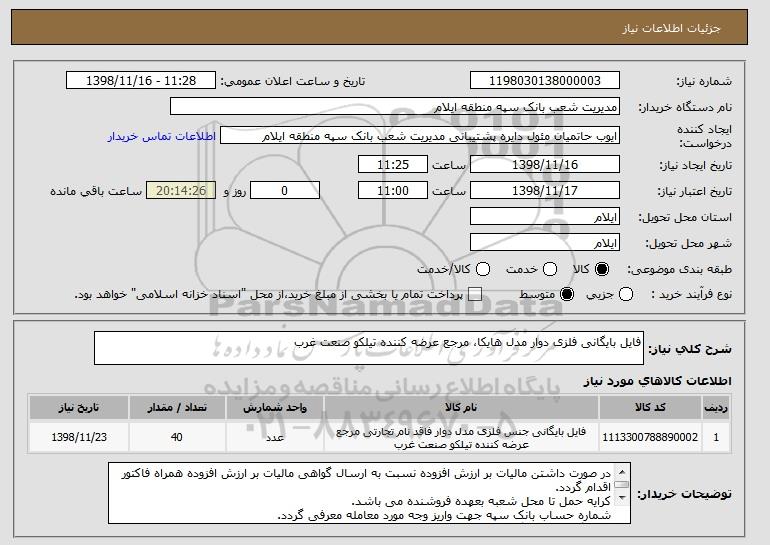This screenshot has width=770, height=545.
Task: Click the واحد شمارش column header
Action: coord(275,408)
